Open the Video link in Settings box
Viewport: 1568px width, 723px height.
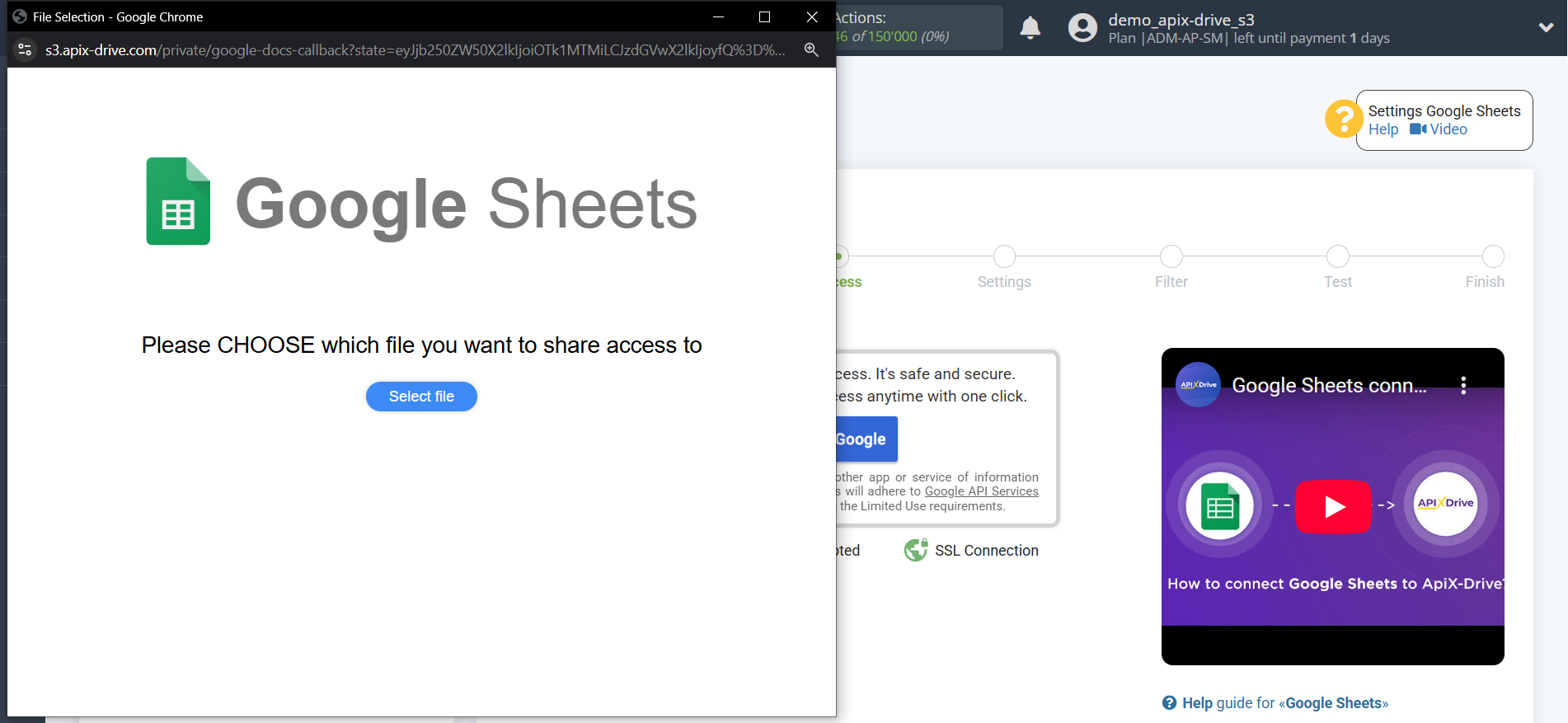[x=1448, y=129]
